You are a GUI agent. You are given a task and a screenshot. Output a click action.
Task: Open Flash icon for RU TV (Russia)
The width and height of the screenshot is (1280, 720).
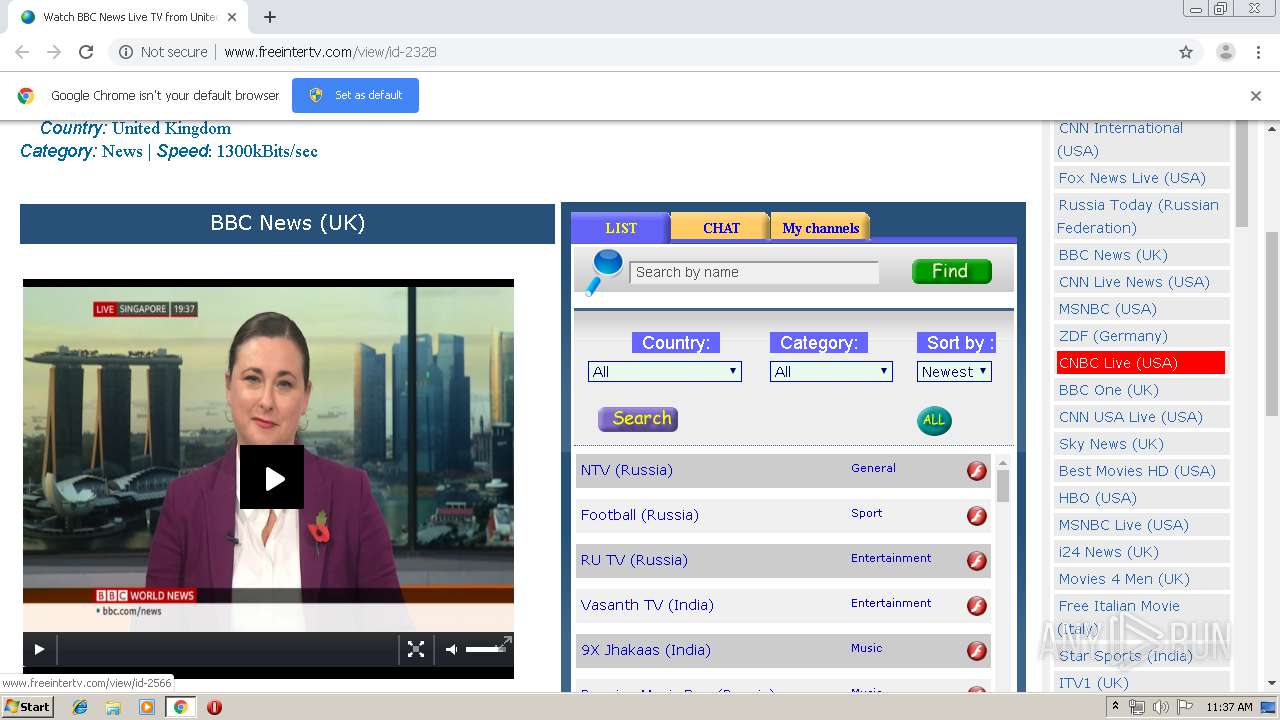[977, 561]
